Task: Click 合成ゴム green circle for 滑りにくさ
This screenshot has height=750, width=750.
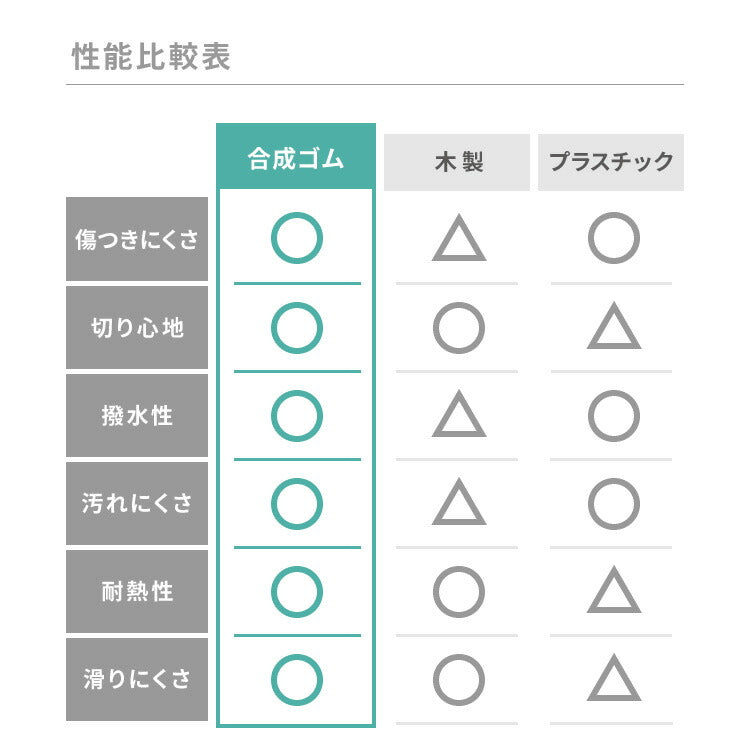Action: (x=296, y=679)
